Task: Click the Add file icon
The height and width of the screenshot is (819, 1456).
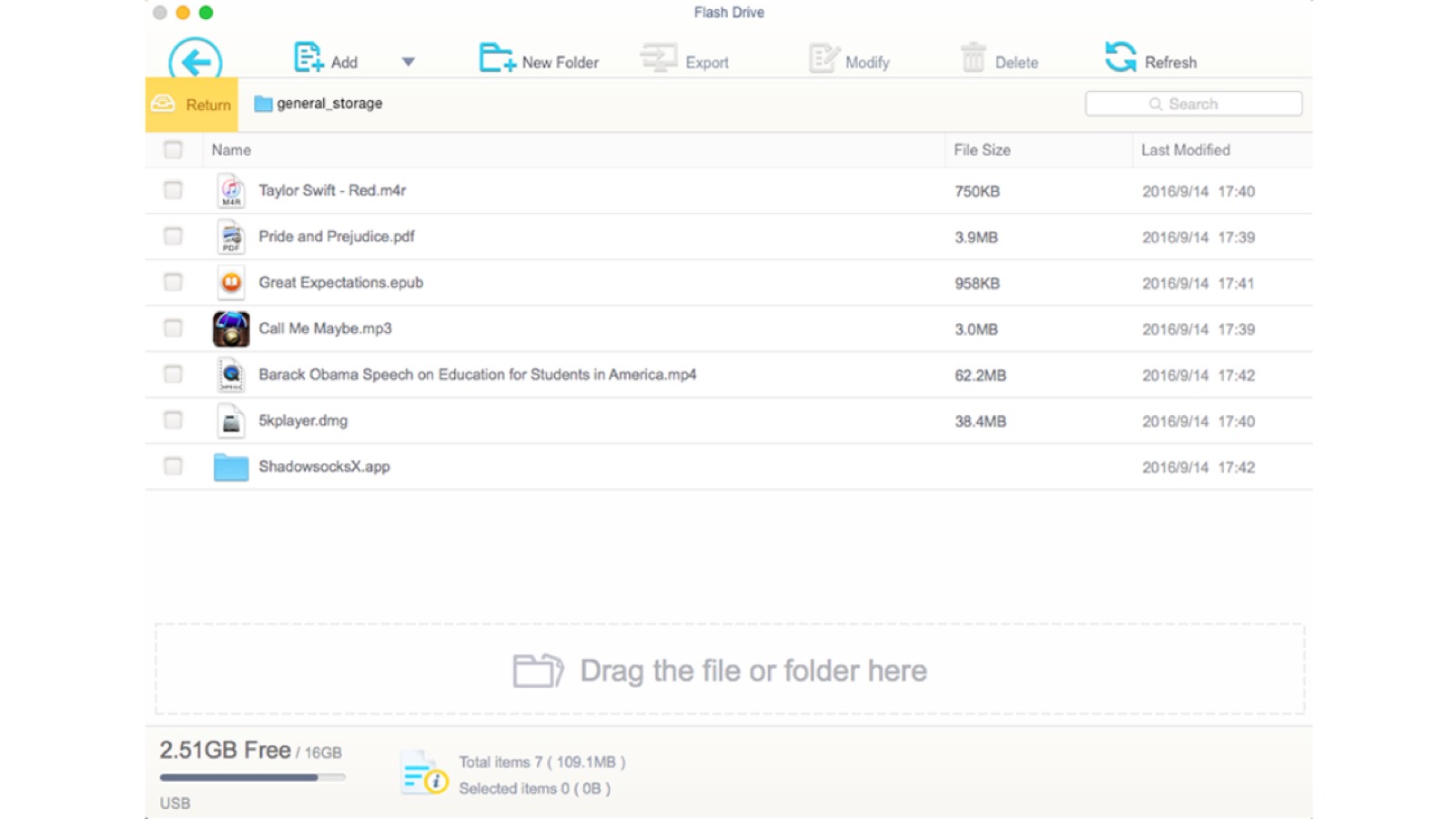Action: point(308,57)
